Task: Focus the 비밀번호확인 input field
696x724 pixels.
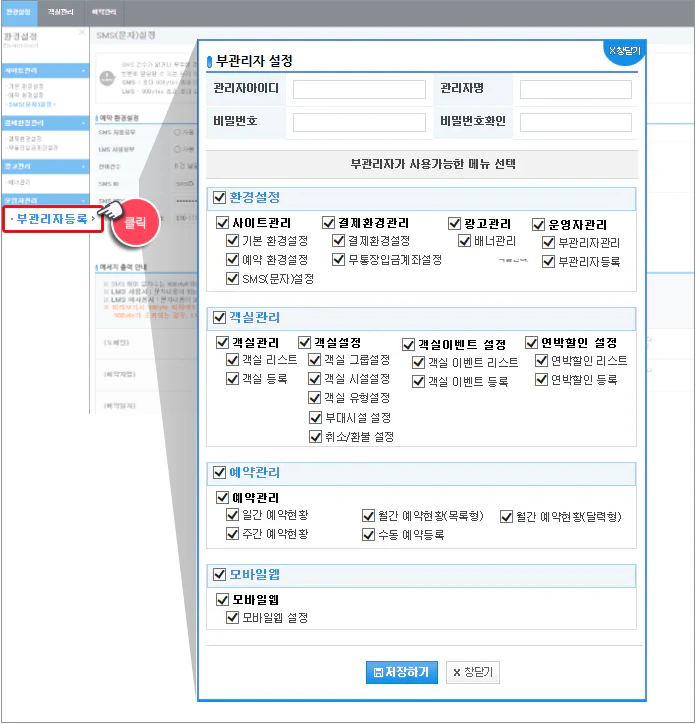Action: [575, 123]
